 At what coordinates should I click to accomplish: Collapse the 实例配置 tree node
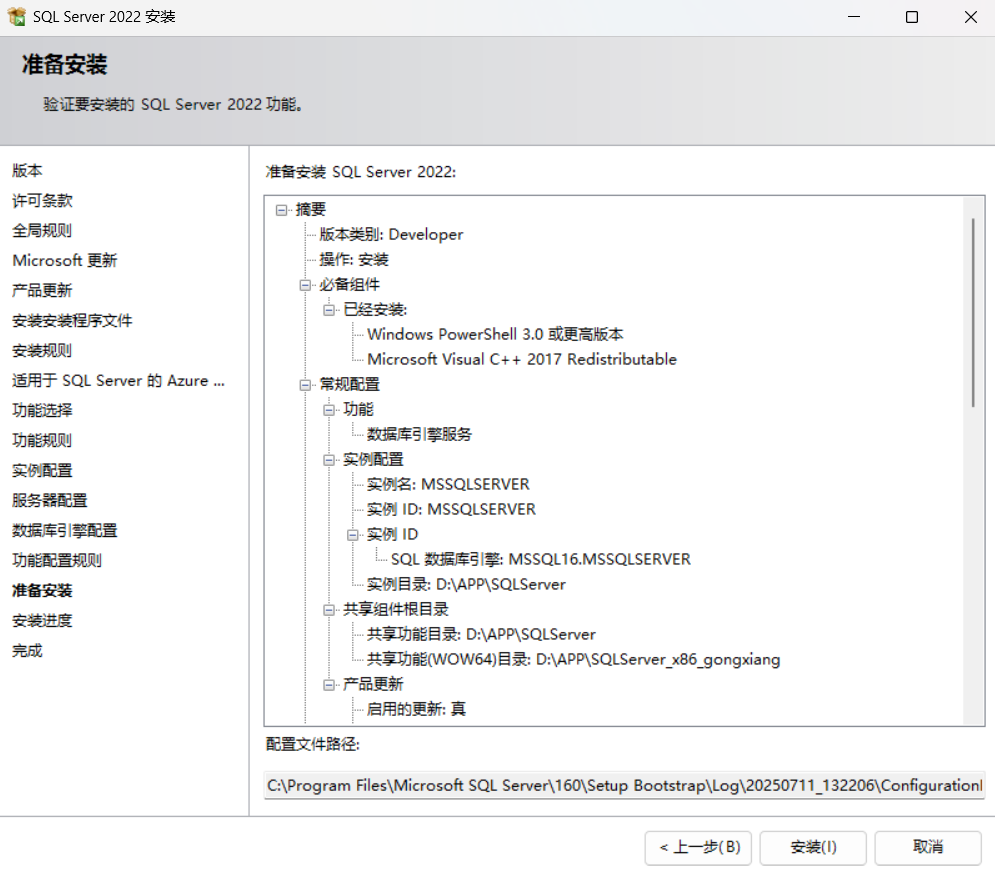pos(329,460)
